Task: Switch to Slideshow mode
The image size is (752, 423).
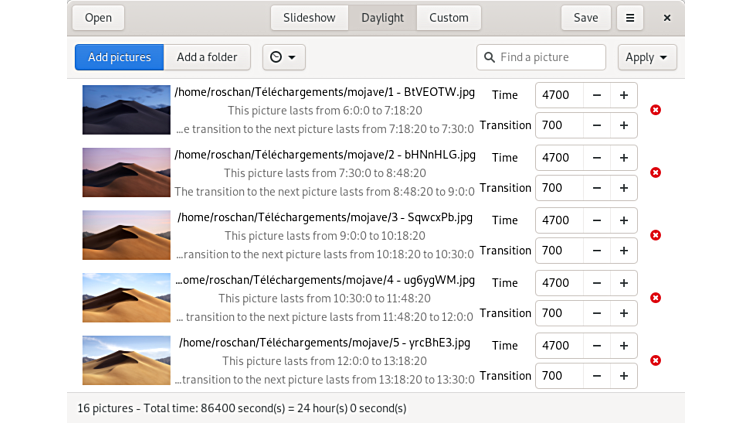Action: tap(309, 18)
